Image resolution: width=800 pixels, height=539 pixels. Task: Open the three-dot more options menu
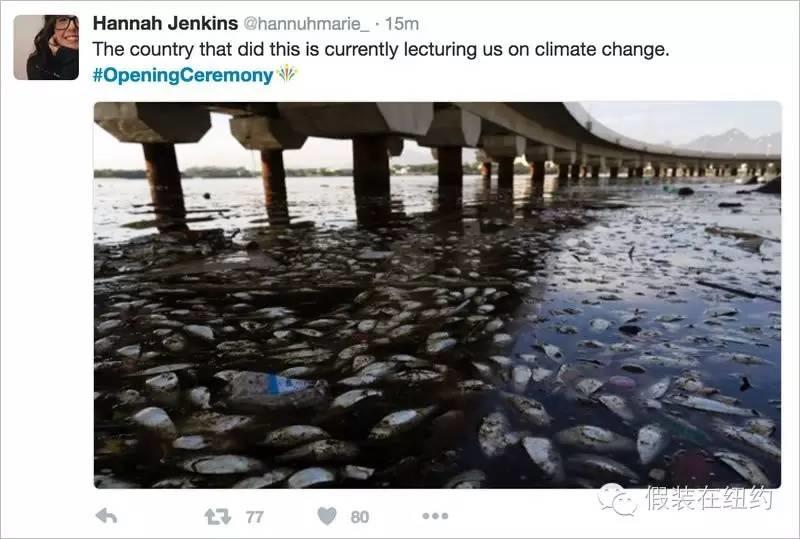434,516
